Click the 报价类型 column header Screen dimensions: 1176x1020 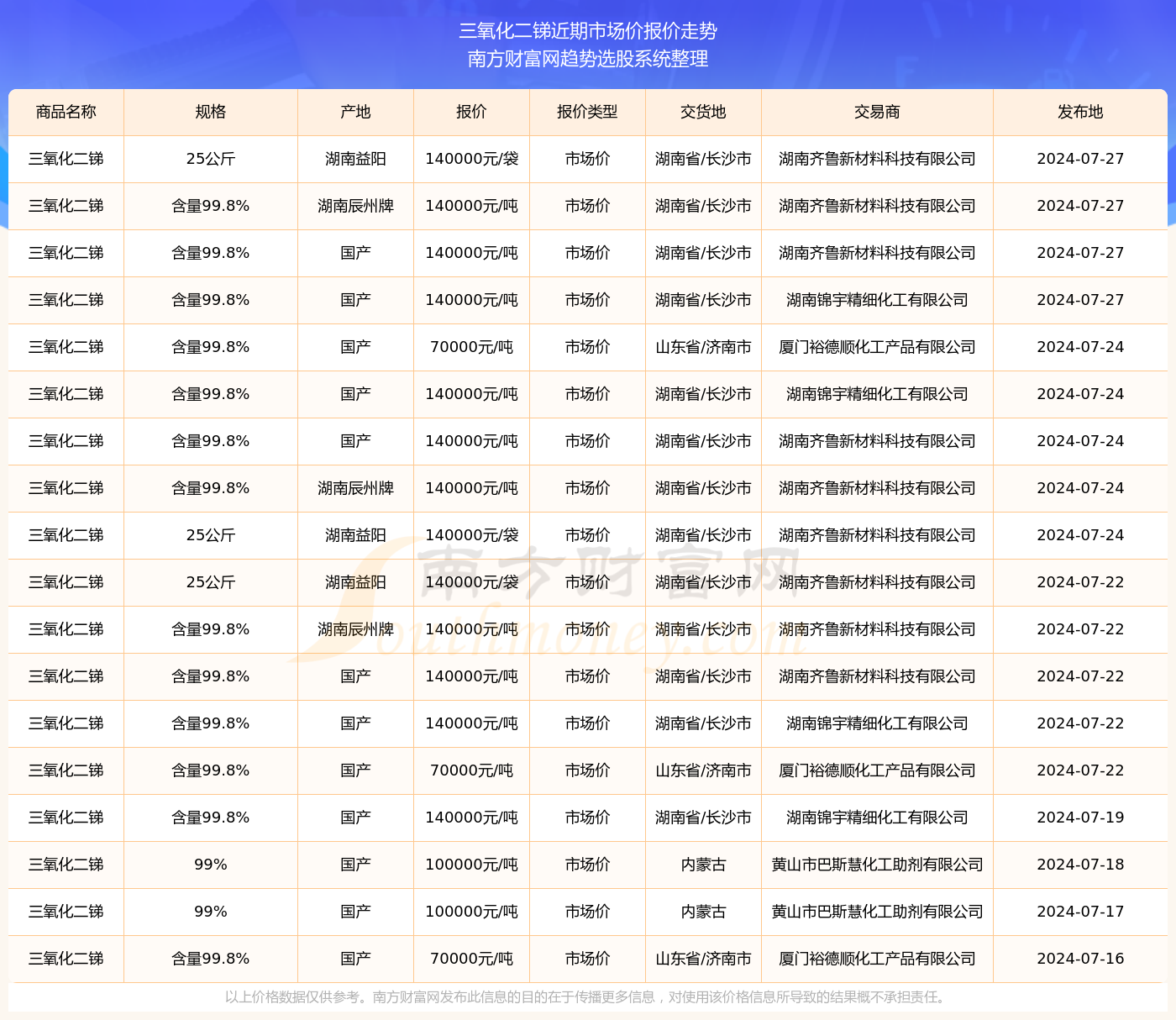click(587, 112)
